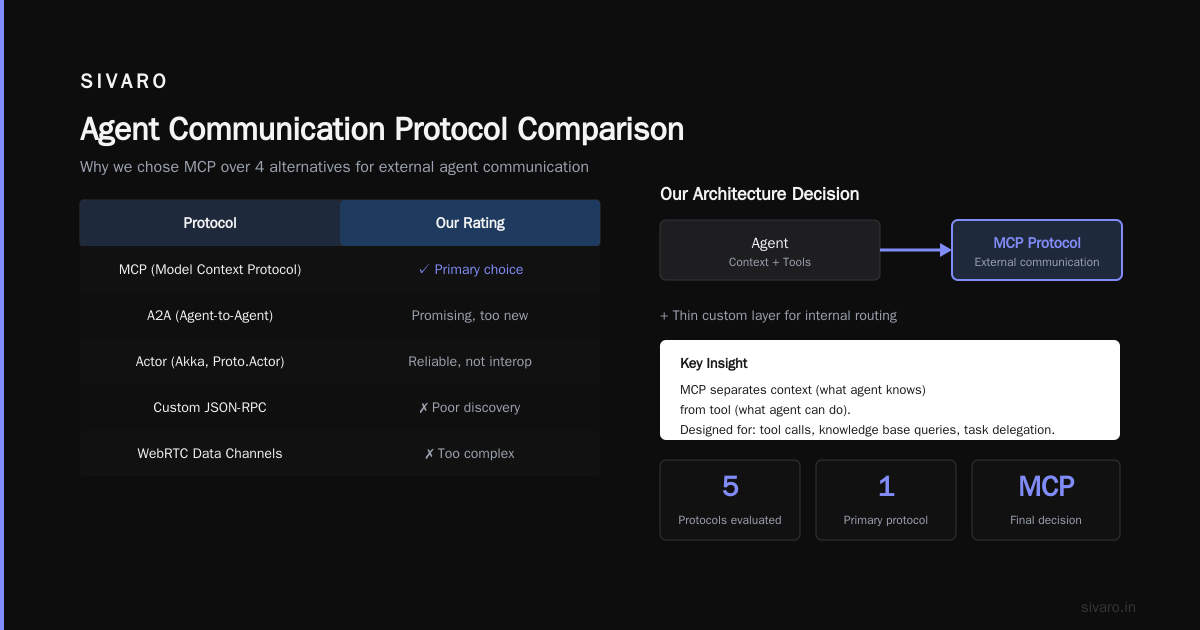Click the A2A (Agent-to-Agent) row
1200x630 pixels.
pos(340,315)
